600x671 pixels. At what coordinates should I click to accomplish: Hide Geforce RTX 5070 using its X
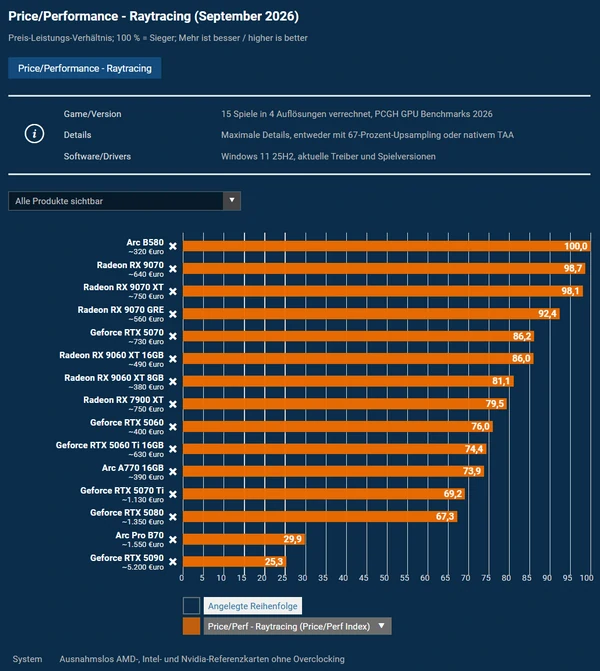(172, 336)
